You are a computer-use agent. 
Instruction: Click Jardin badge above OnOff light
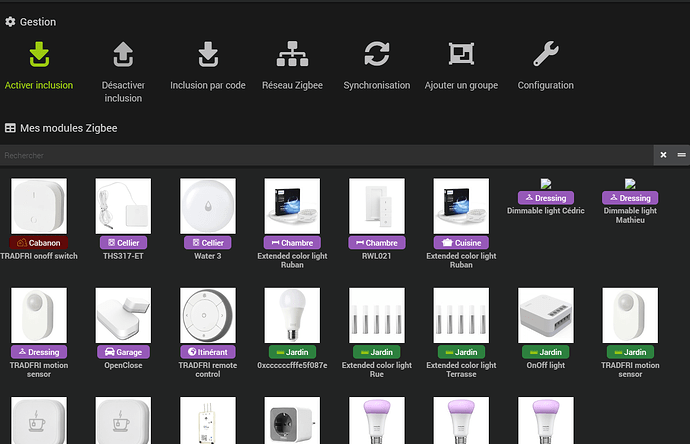[x=546, y=352]
